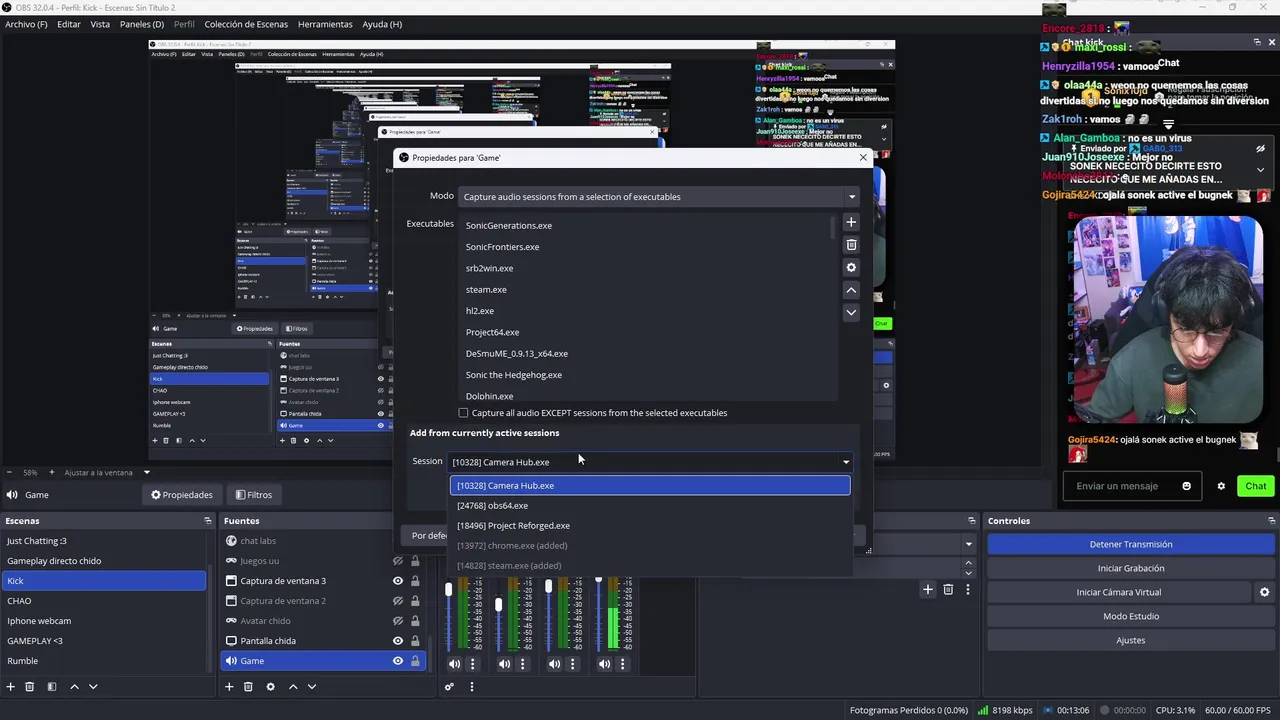Remove selected scene with trash icon
Viewport: 1280px width, 720px height.
click(x=30, y=687)
